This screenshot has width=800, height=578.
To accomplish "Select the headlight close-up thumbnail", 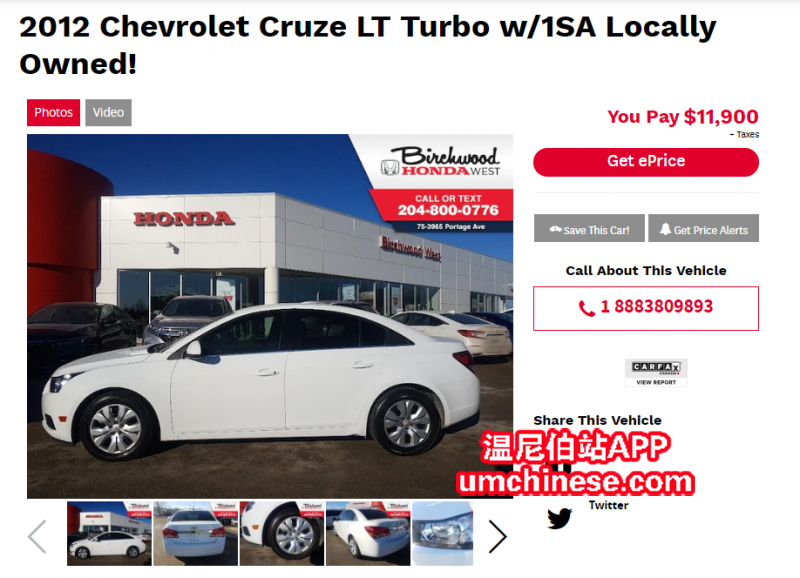I will pos(442,533).
